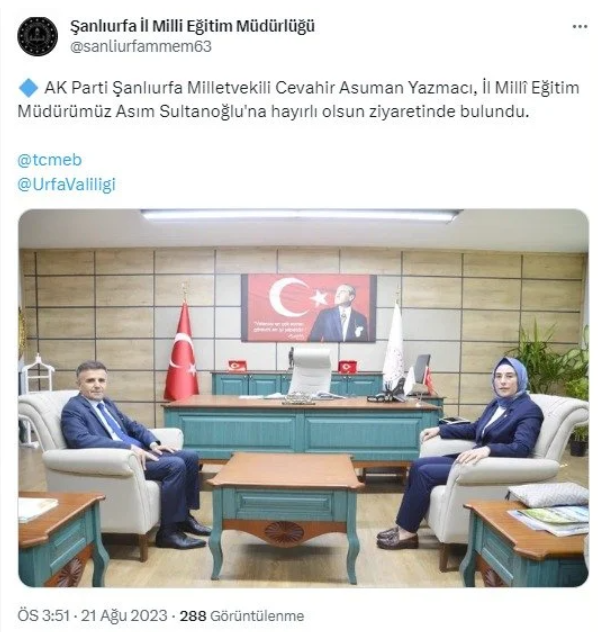Open the three-dot more options menu
598x632 pixels.
579,27
